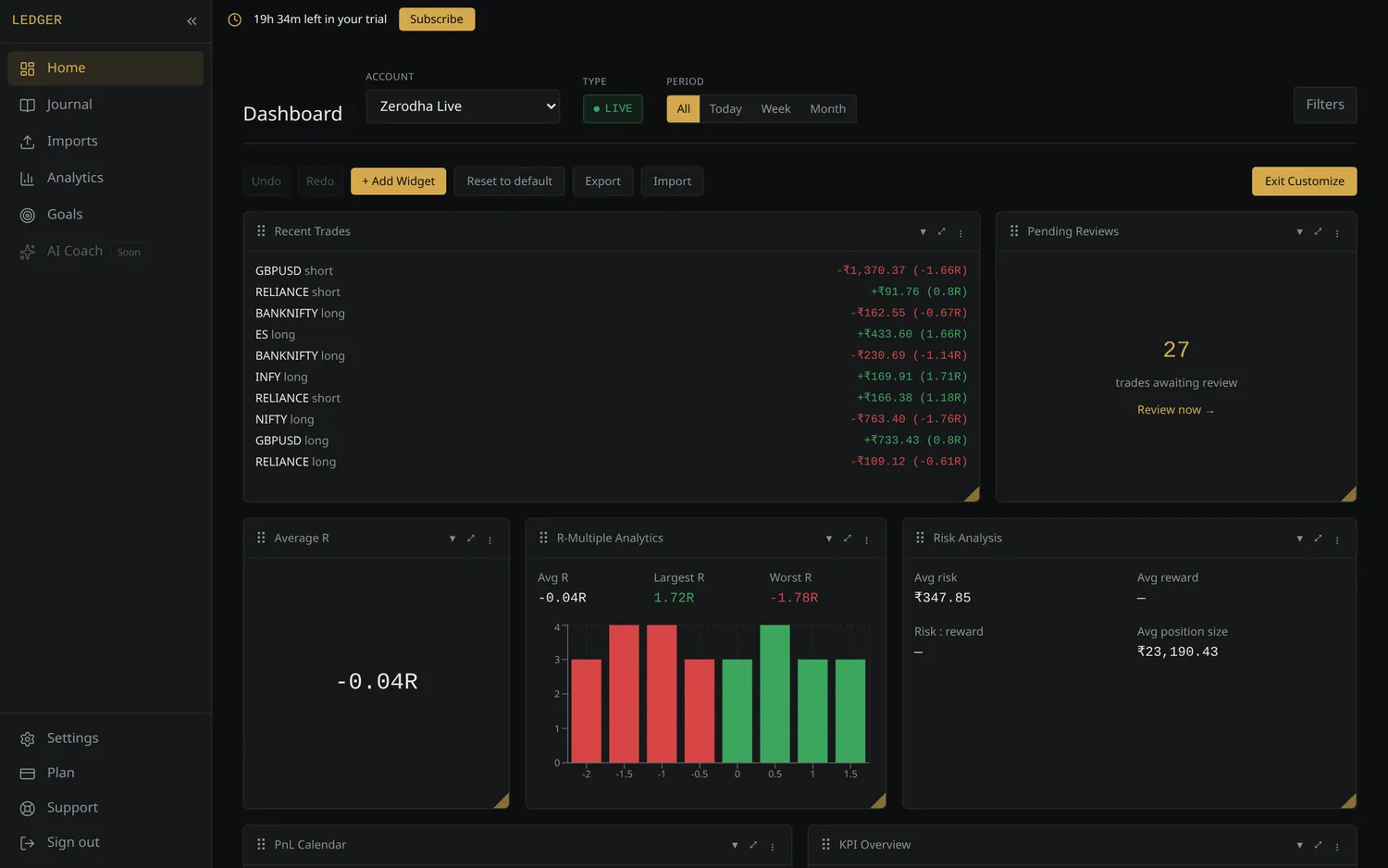Open Journal from the sidebar
This screenshot has width=1388, height=868.
105,105
